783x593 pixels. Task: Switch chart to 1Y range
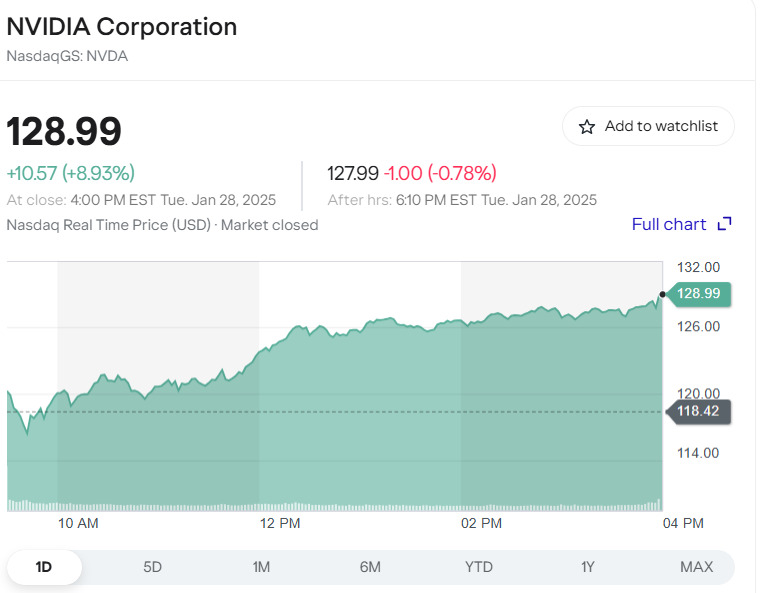(588, 567)
